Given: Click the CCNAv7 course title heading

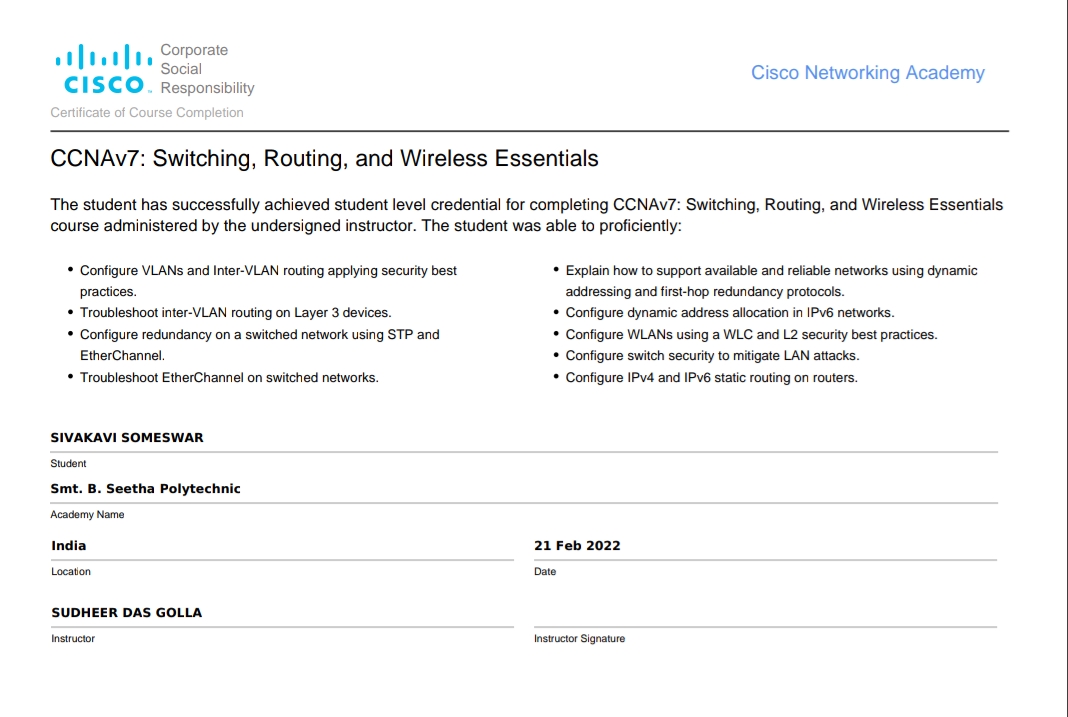Looking at the screenshot, I should point(324,158).
